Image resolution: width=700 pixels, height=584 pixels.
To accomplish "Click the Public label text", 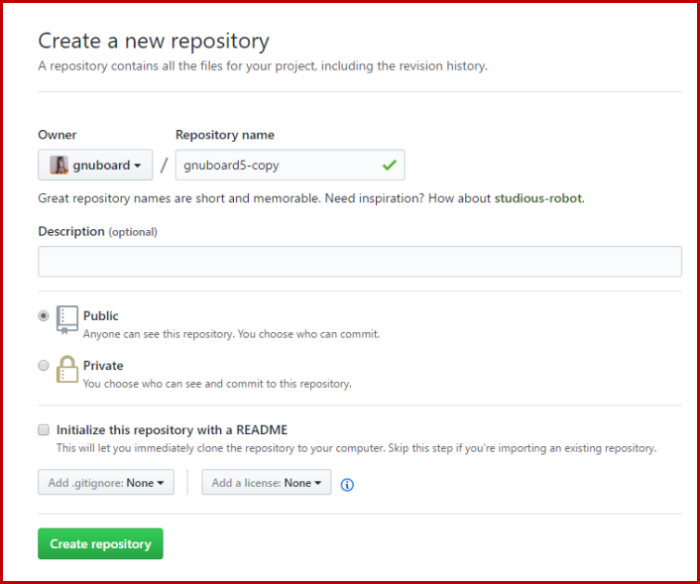I will 100,316.
